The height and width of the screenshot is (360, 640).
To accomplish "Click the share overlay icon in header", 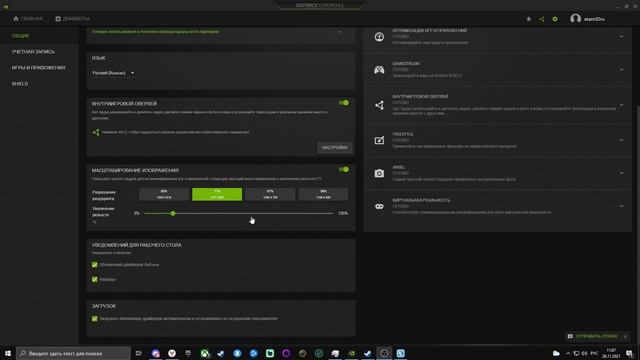I will tap(542, 19).
